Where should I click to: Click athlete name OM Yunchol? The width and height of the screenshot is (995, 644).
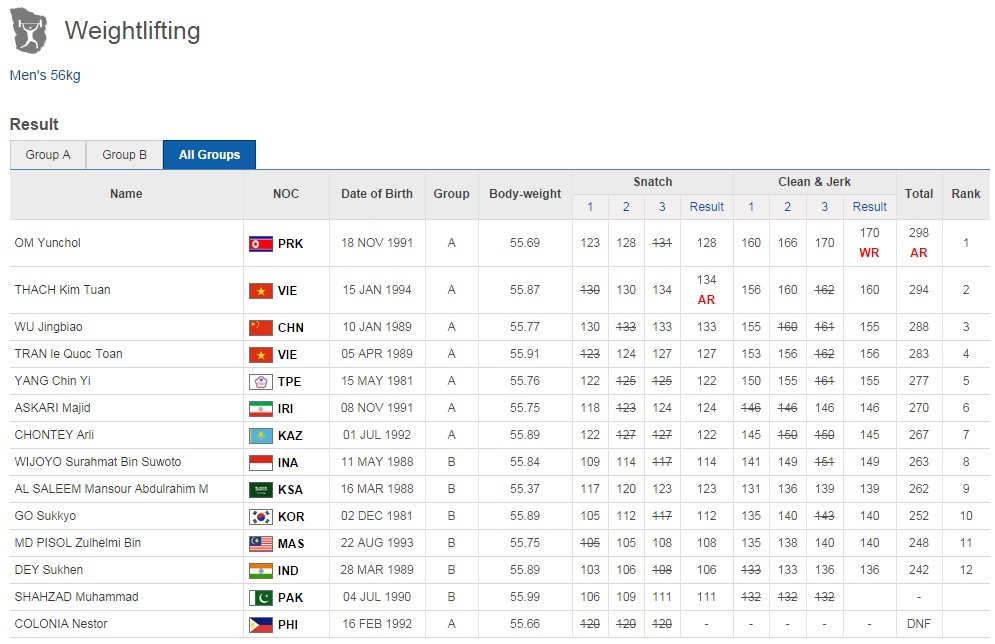pyautogui.click(x=47, y=243)
